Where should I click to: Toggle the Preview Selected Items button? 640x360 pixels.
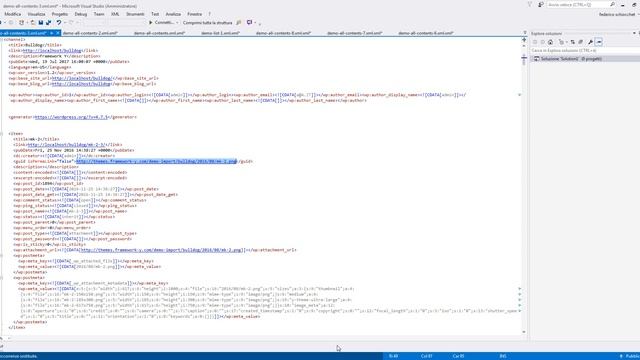(599, 42)
